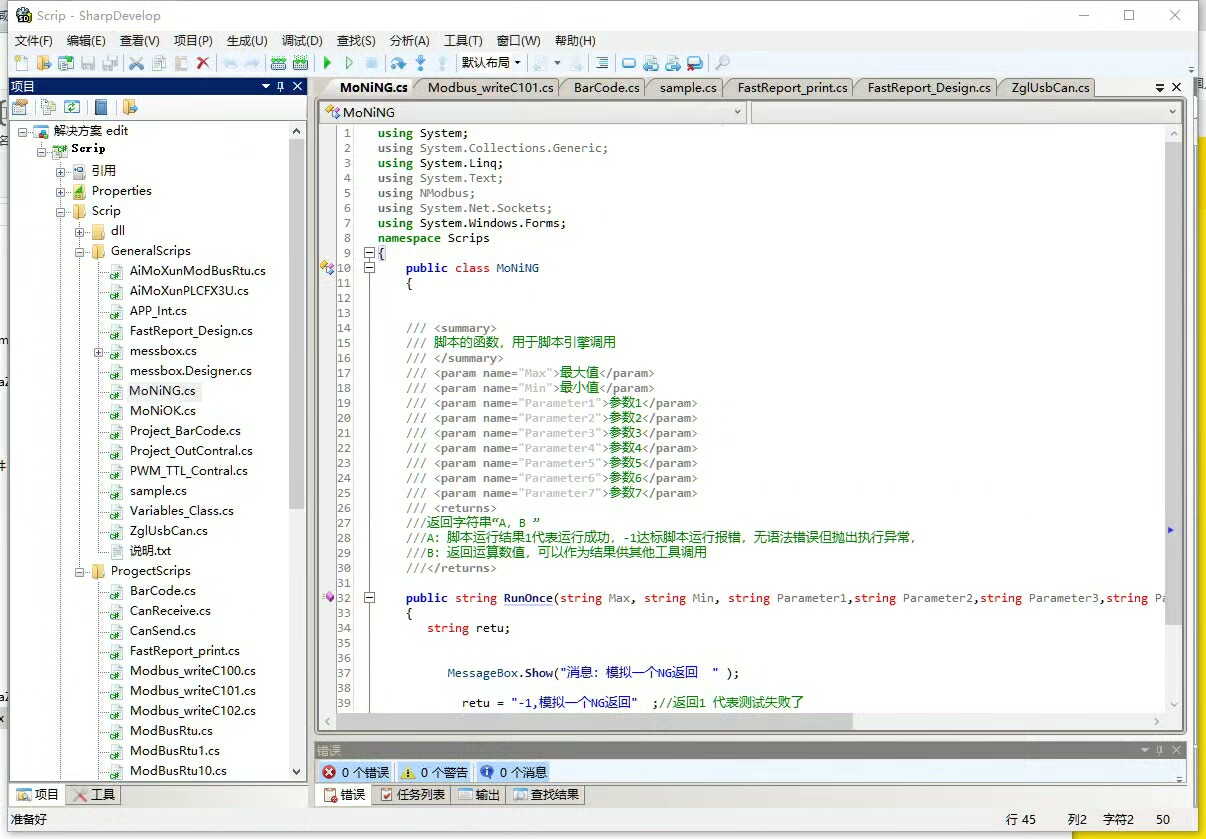Toggle the 0 个消息 messages filter
Image resolution: width=1206 pixels, height=839 pixels.
coord(513,772)
